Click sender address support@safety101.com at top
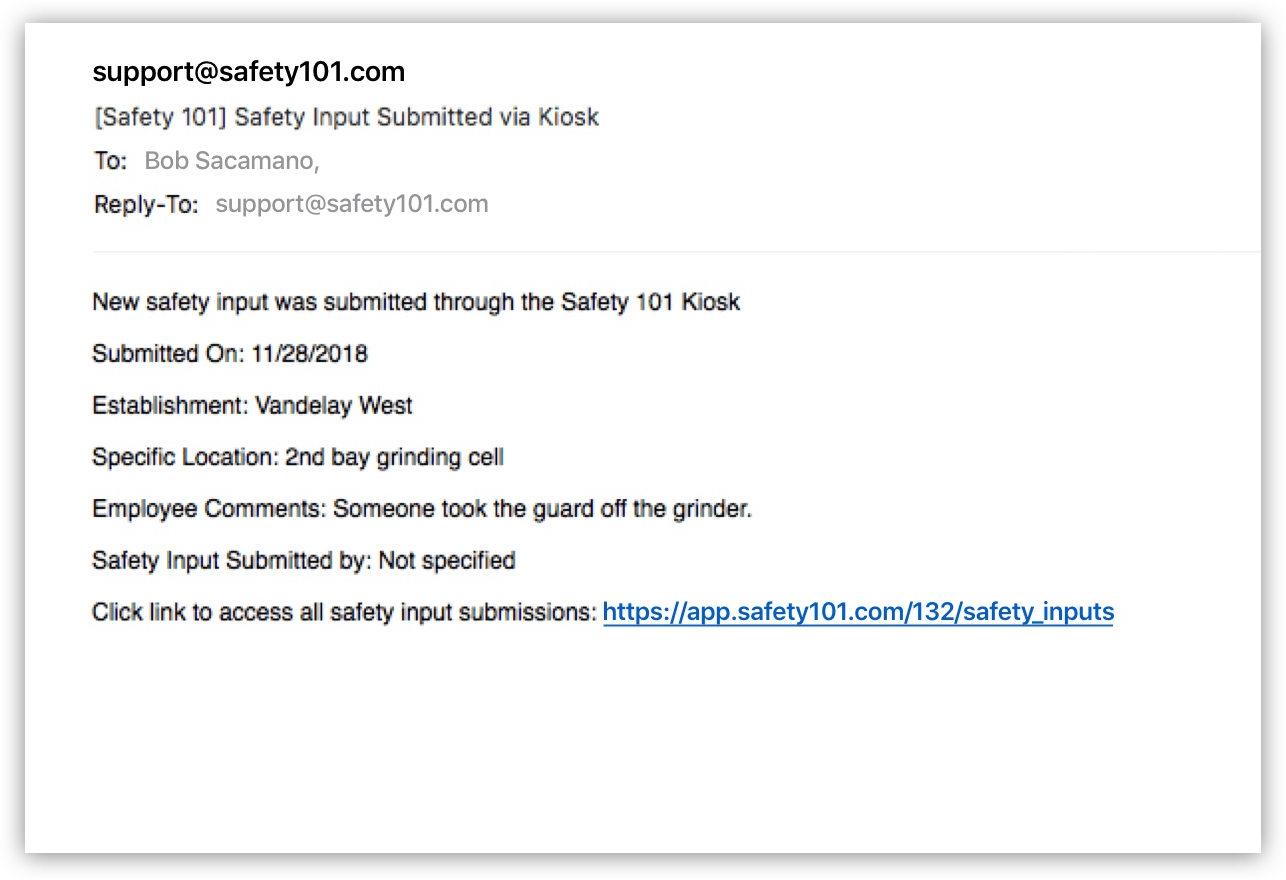 point(249,72)
